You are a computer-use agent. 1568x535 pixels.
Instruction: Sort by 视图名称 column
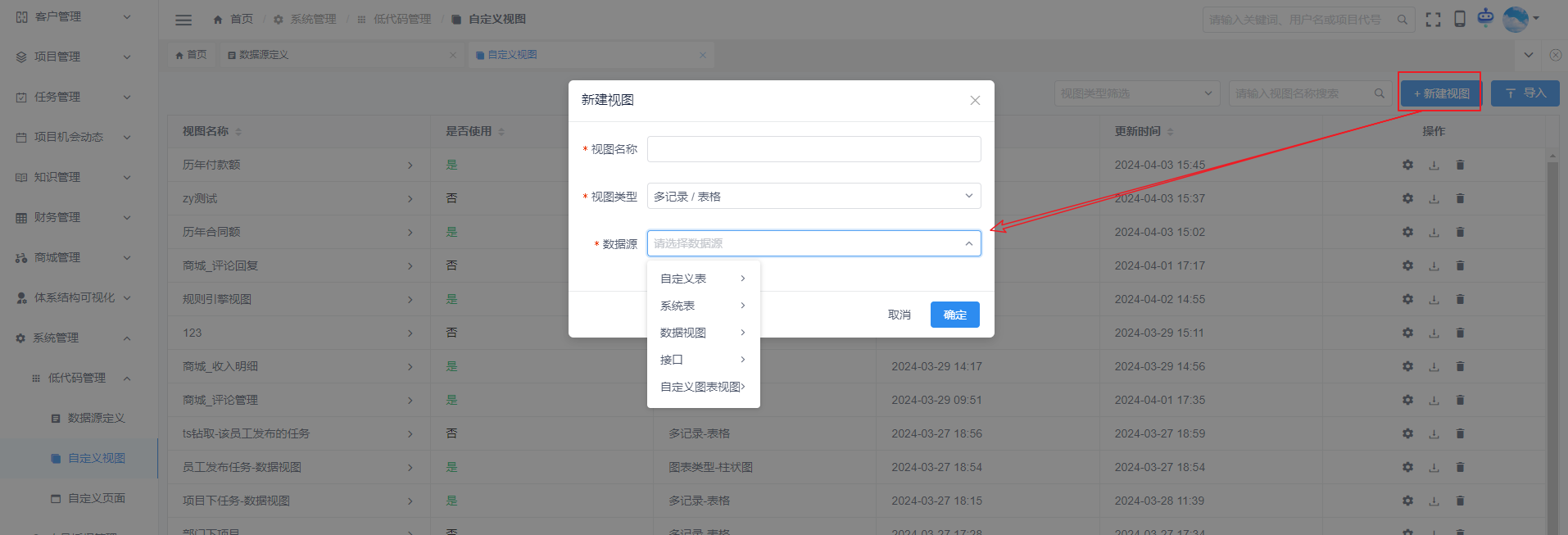(x=238, y=131)
